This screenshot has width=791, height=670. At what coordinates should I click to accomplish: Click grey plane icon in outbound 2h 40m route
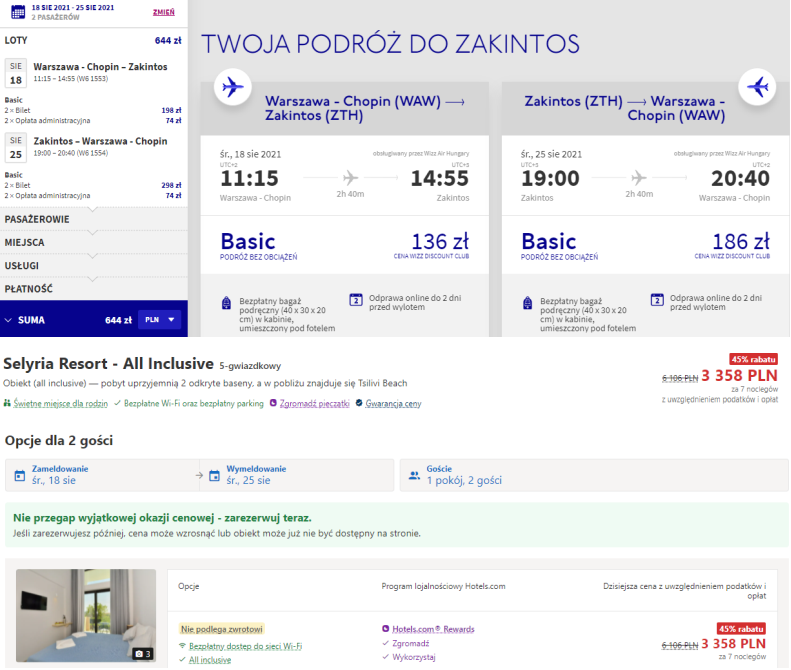point(351,178)
